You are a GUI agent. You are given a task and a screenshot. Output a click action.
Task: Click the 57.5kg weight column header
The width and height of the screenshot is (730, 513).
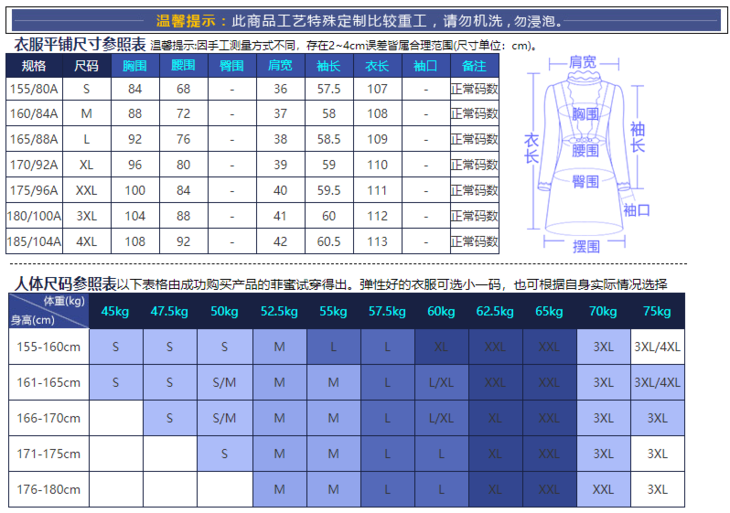(x=386, y=311)
